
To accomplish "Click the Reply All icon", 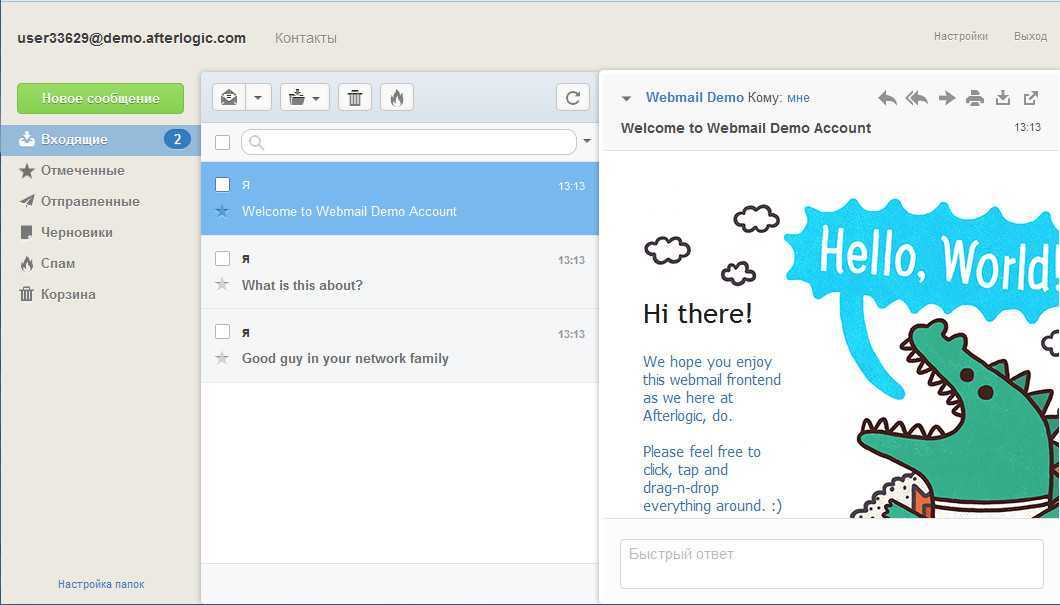I will [916, 98].
